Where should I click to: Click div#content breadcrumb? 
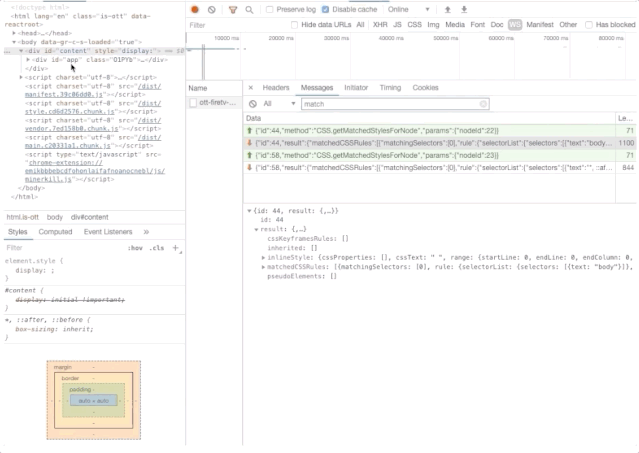click(x=90, y=217)
